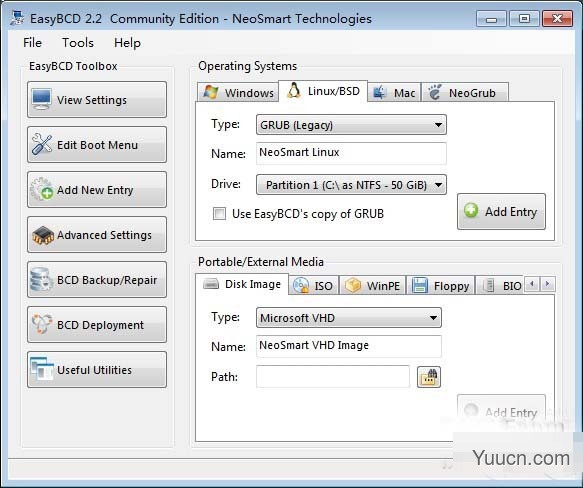Click the NeoSmart VHD Image name field

(x=349, y=346)
